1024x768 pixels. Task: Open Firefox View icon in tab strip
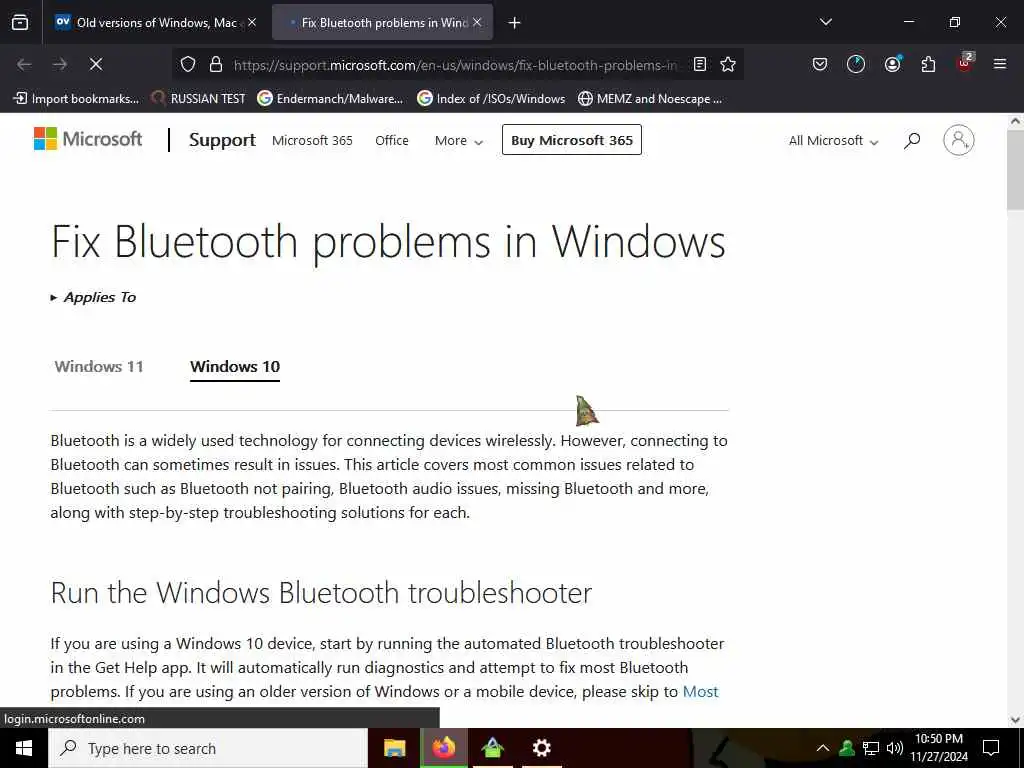(x=20, y=22)
